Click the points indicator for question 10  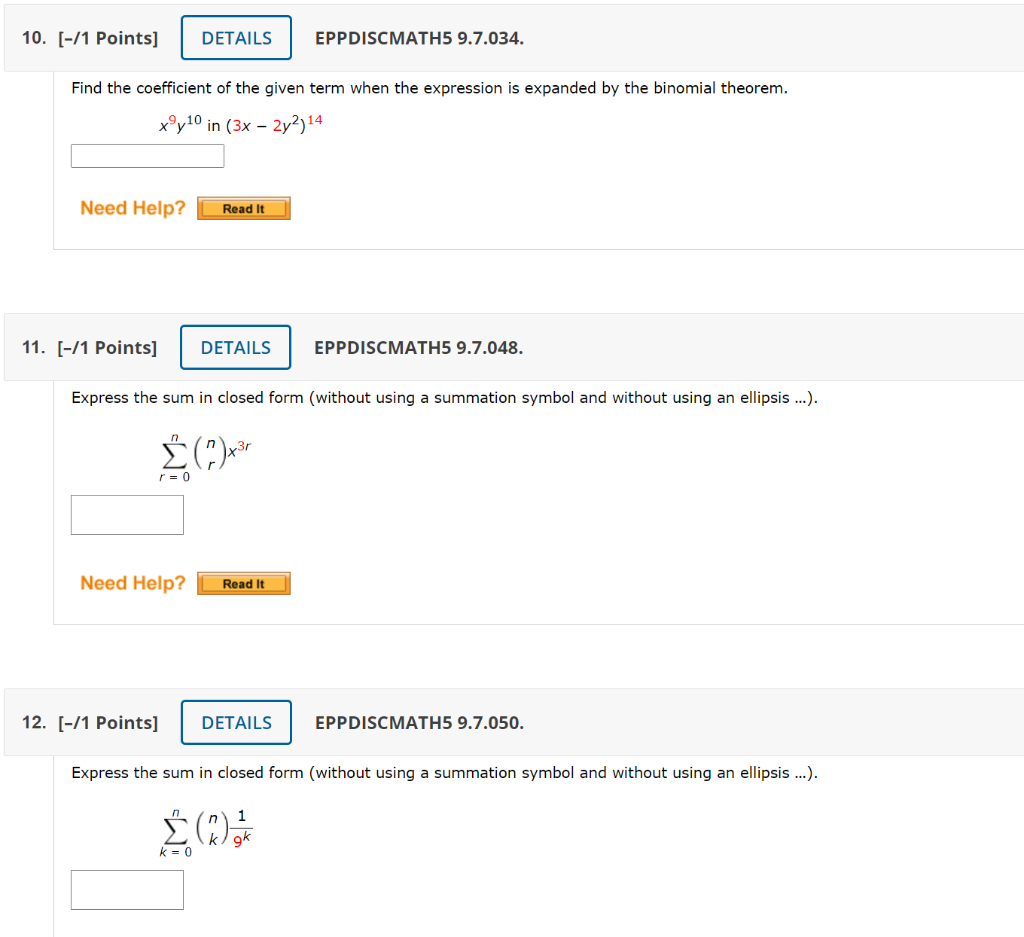[110, 37]
